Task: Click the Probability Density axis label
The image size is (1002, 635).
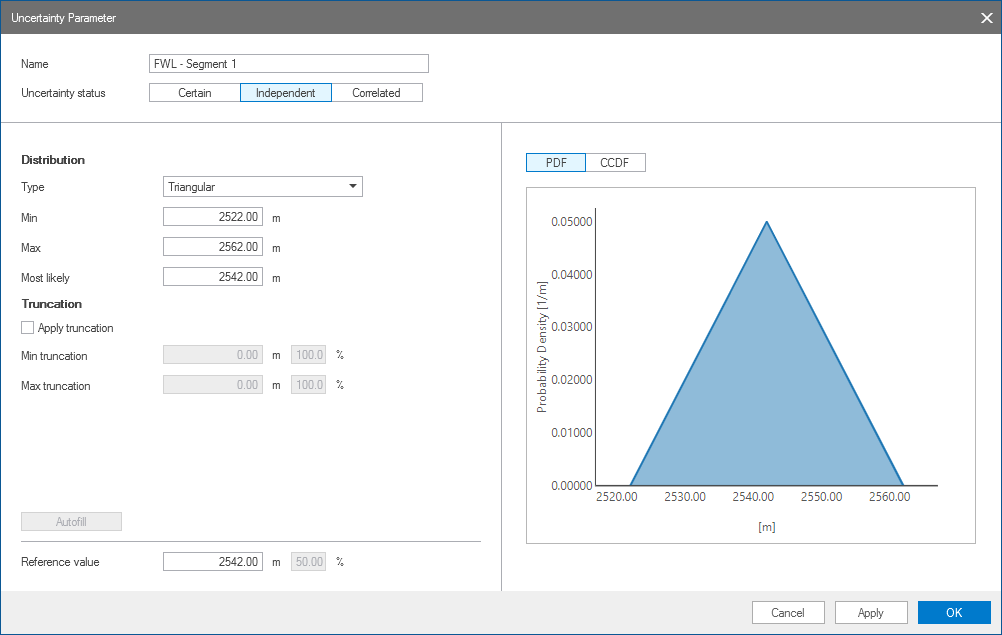Action: (x=542, y=347)
